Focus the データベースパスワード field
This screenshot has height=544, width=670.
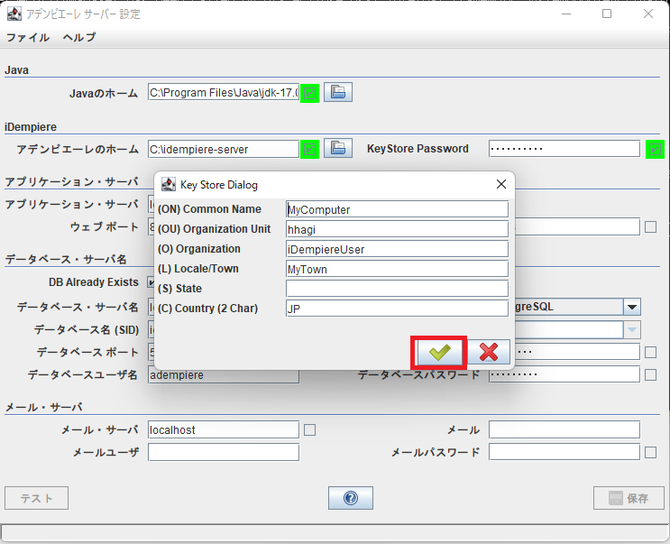[564, 375]
